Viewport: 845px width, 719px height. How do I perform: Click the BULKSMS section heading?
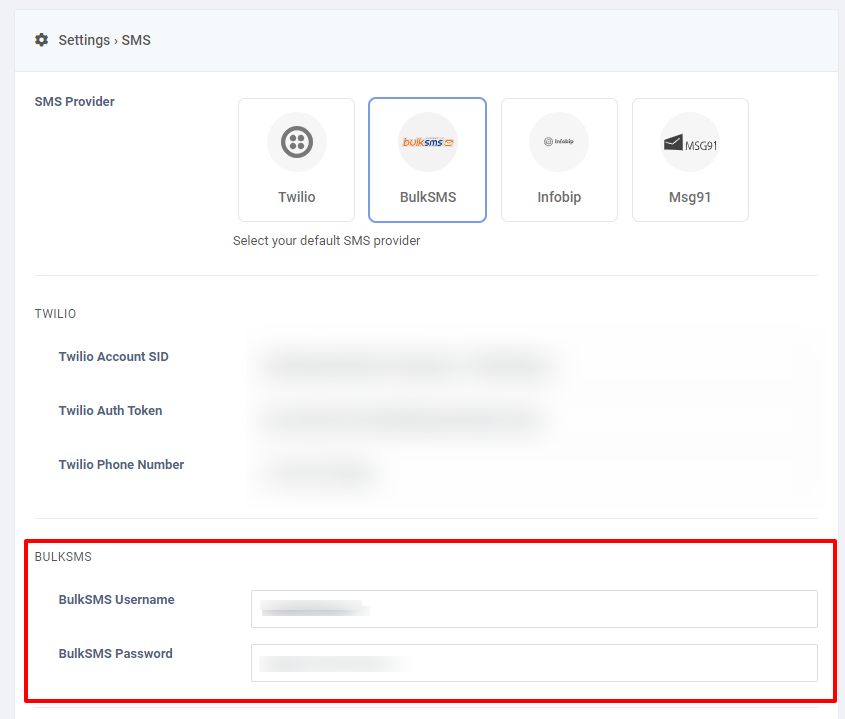[x=63, y=556]
